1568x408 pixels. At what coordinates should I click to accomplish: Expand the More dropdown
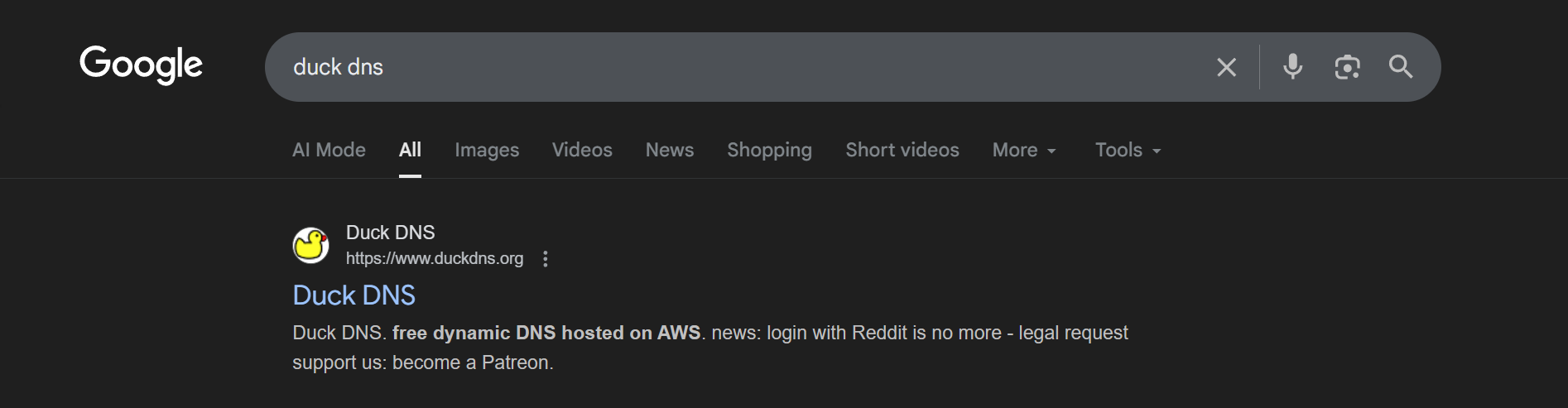tap(1024, 150)
